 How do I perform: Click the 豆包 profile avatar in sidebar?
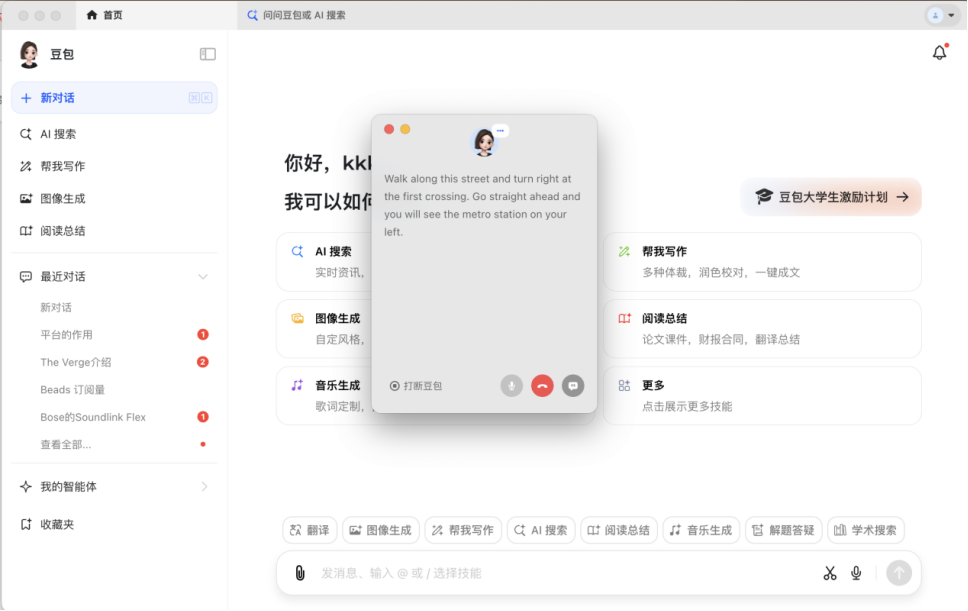coord(29,54)
